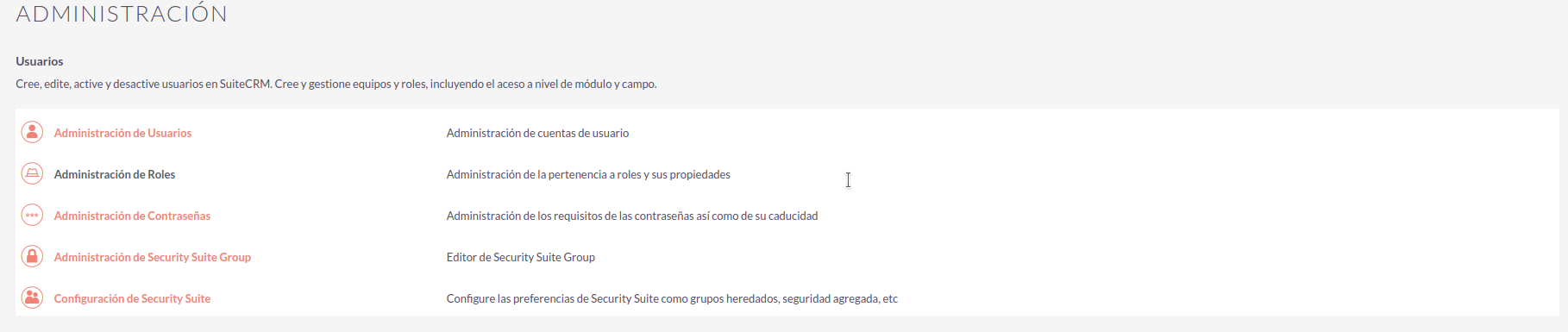Click the paragraph starting "Cree, edite, active"

[x=336, y=84]
